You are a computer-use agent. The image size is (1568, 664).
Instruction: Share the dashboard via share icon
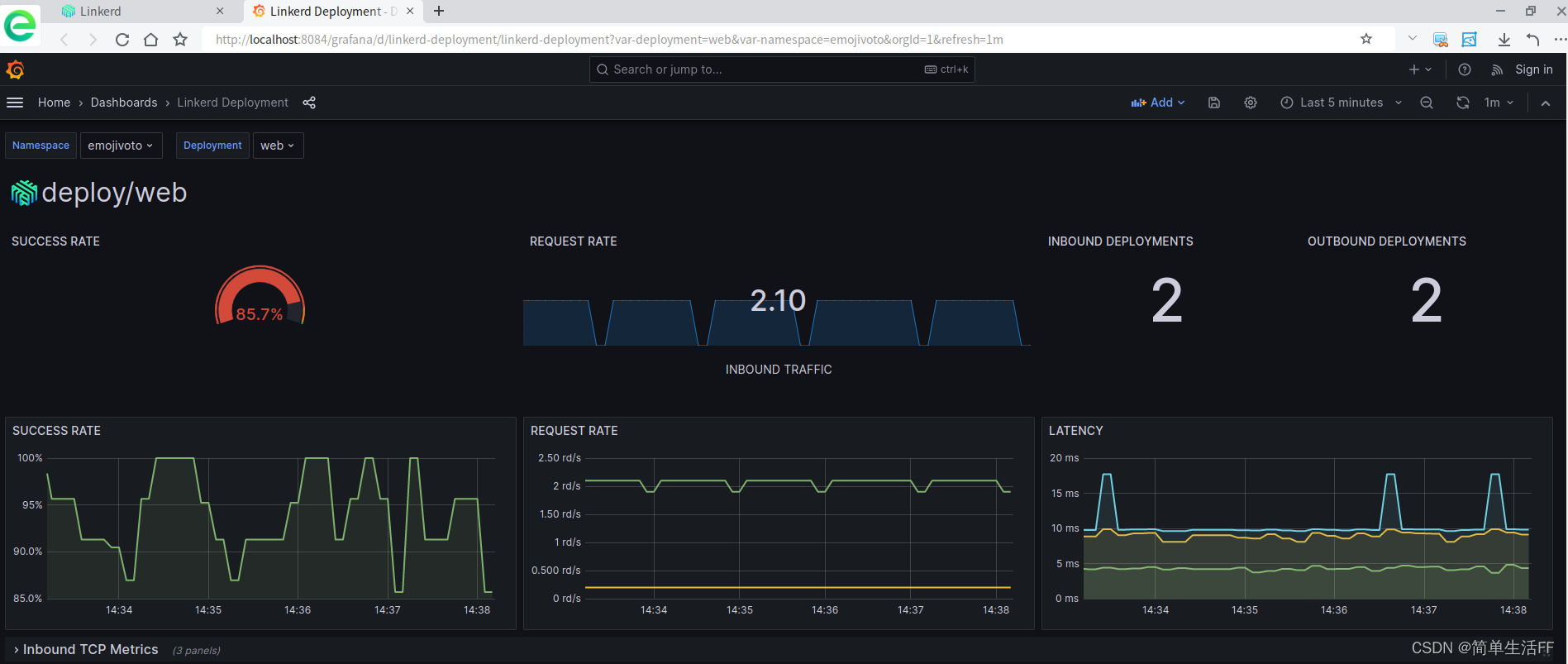coord(309,103)
